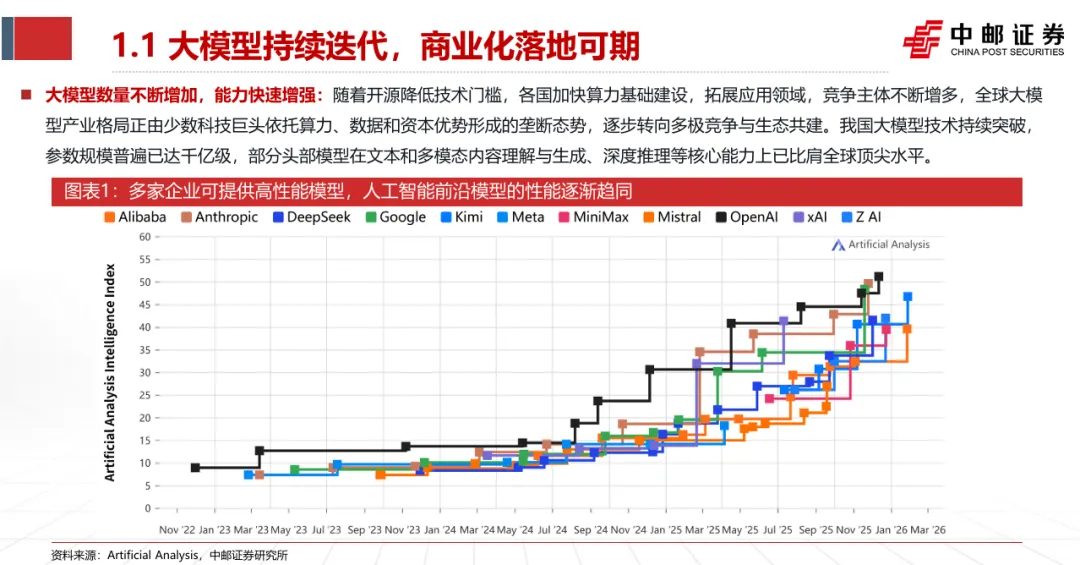Click the y-axis label '50'
Viewport: 1080px width, 565px height.
click(x=145, y=282)
